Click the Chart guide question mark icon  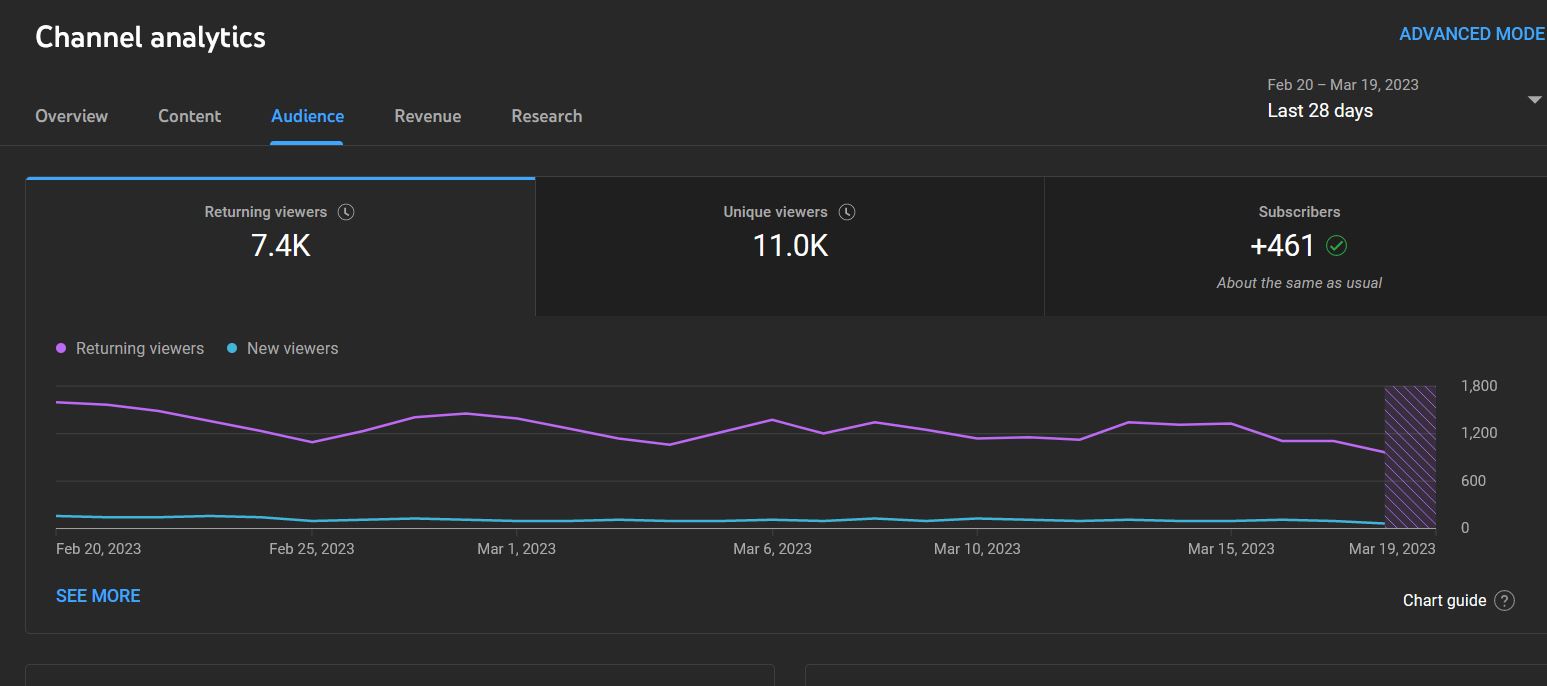tap(1504, 601)
